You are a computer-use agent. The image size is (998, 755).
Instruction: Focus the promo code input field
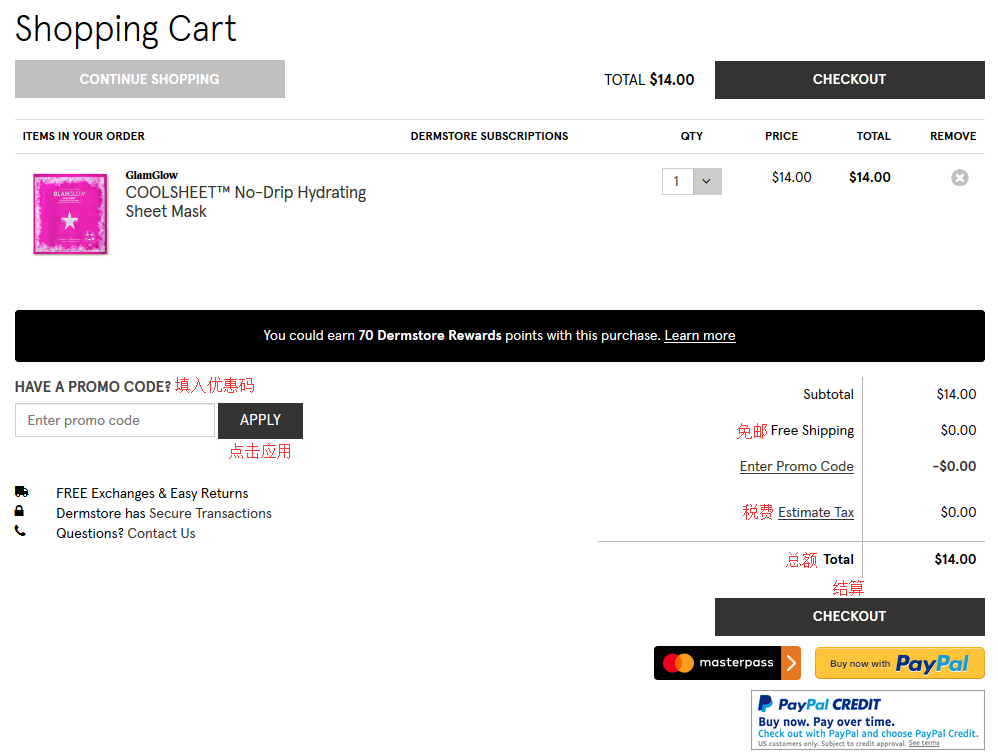coord(115,420)
